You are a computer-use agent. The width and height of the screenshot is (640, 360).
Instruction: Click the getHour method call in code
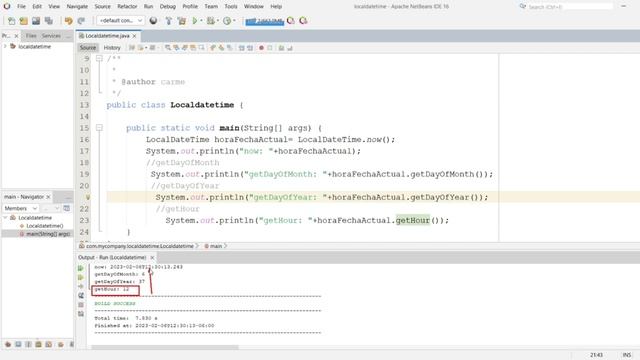click(x=413, y=220)
